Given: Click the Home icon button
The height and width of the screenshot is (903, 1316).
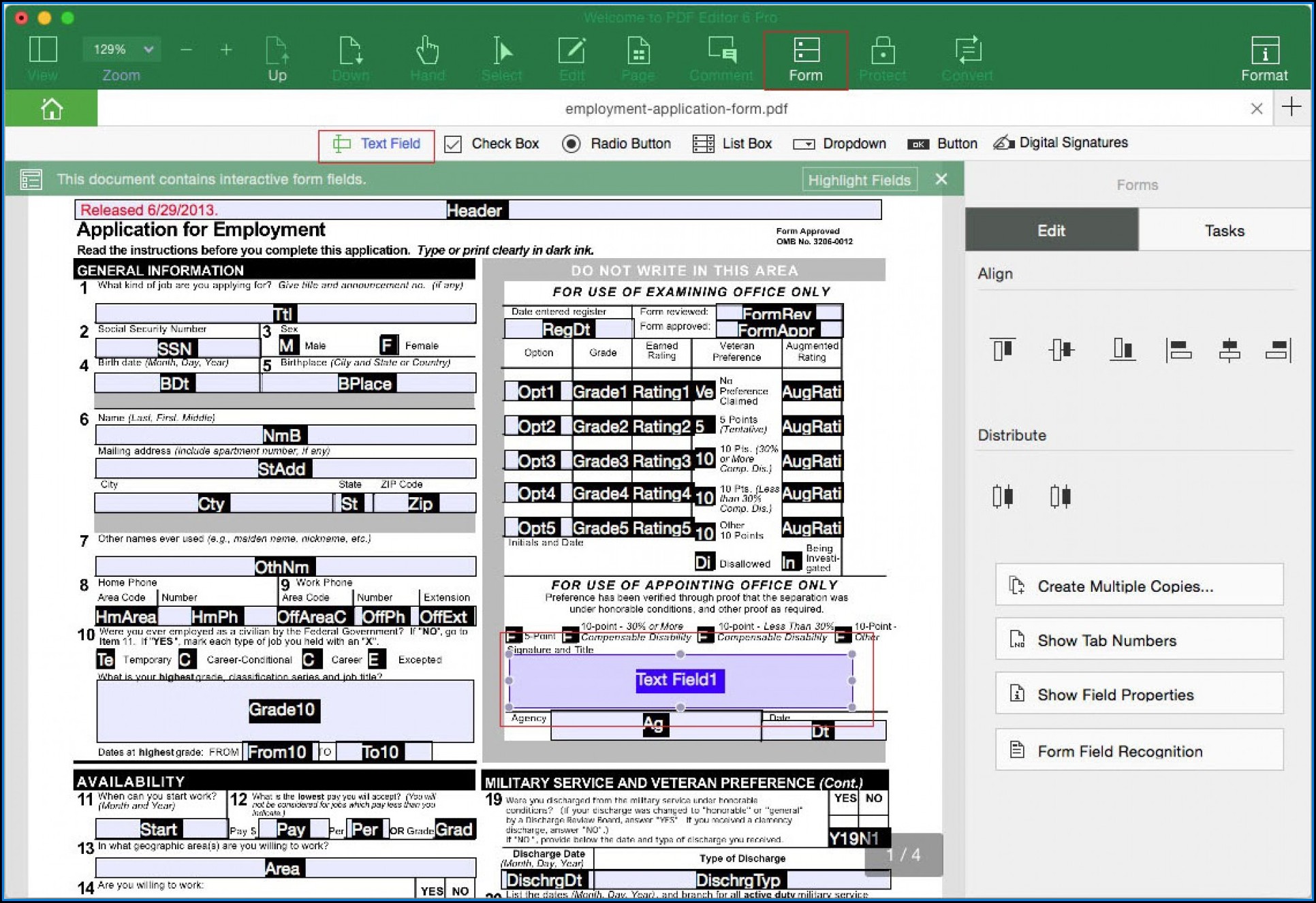Looking at the screenshot, I should (52, 108).
